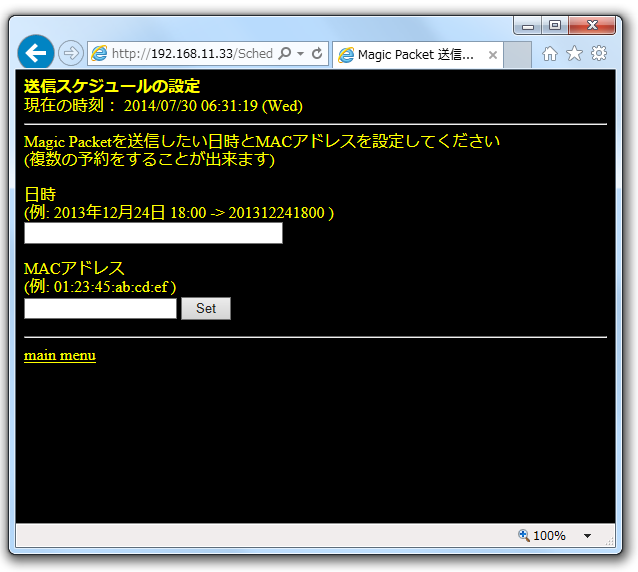638x572 pixels.
Task: Close the browser window
Action: [592, 26]
